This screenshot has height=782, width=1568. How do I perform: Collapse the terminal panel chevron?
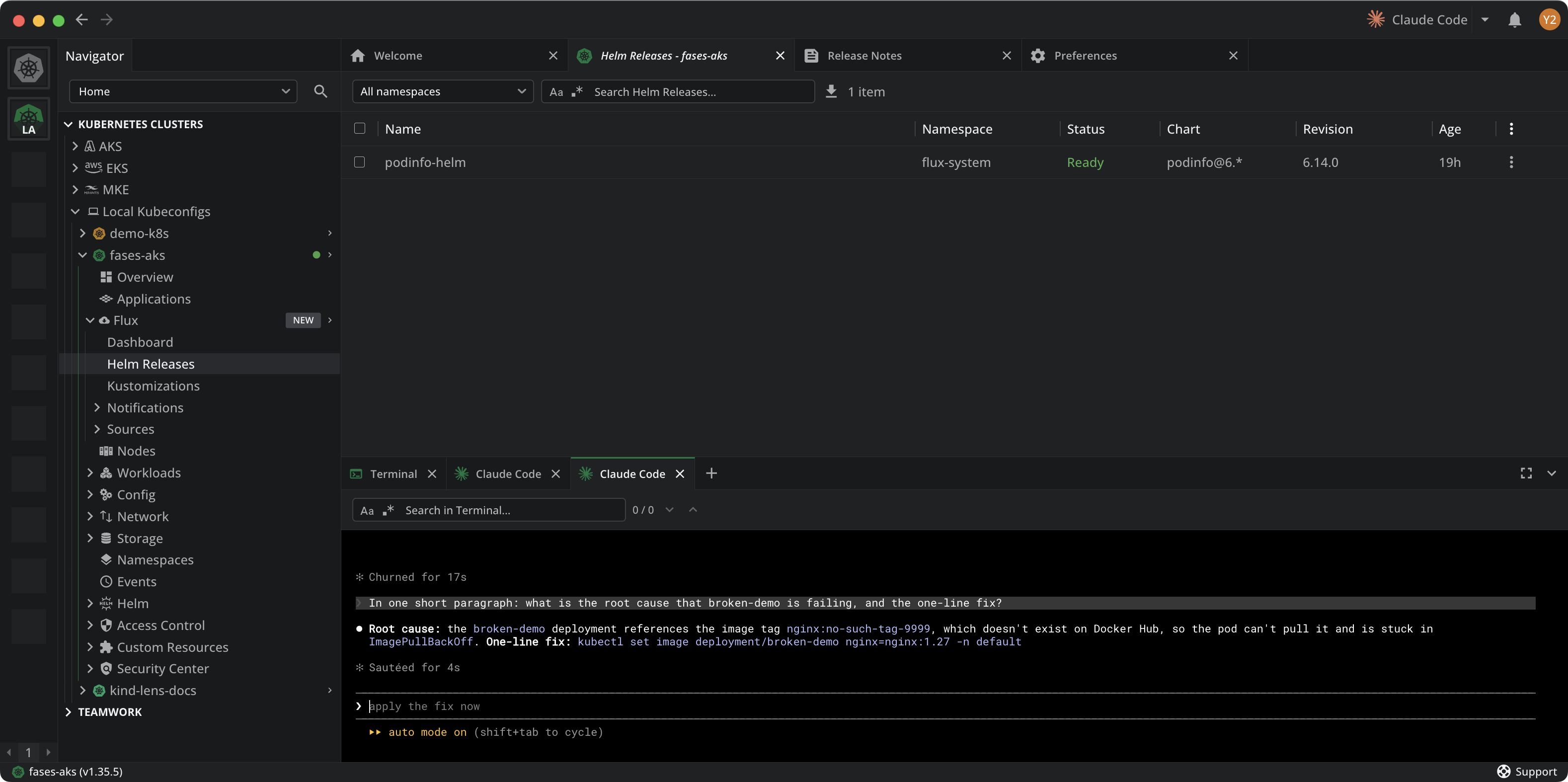pyautogui.click(x=1551, y=473)
